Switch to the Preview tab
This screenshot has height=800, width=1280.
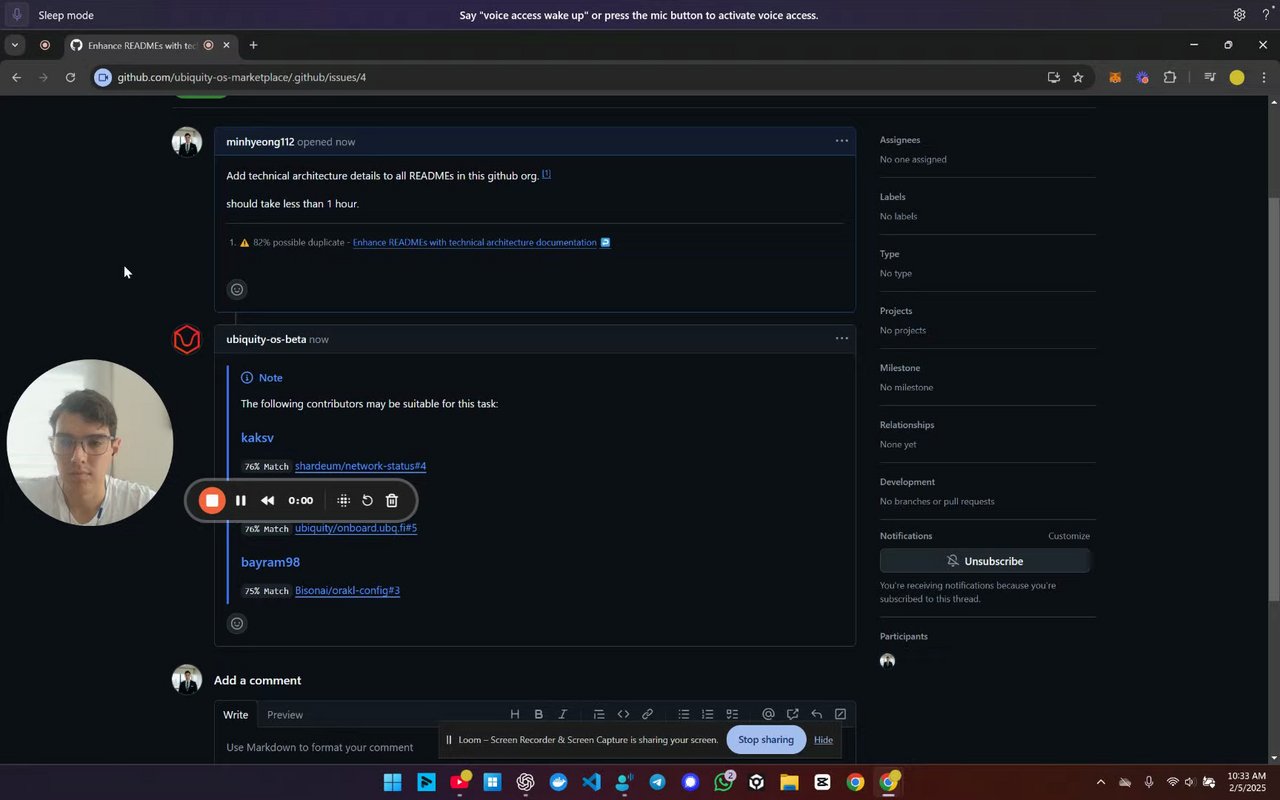point(285,714)
